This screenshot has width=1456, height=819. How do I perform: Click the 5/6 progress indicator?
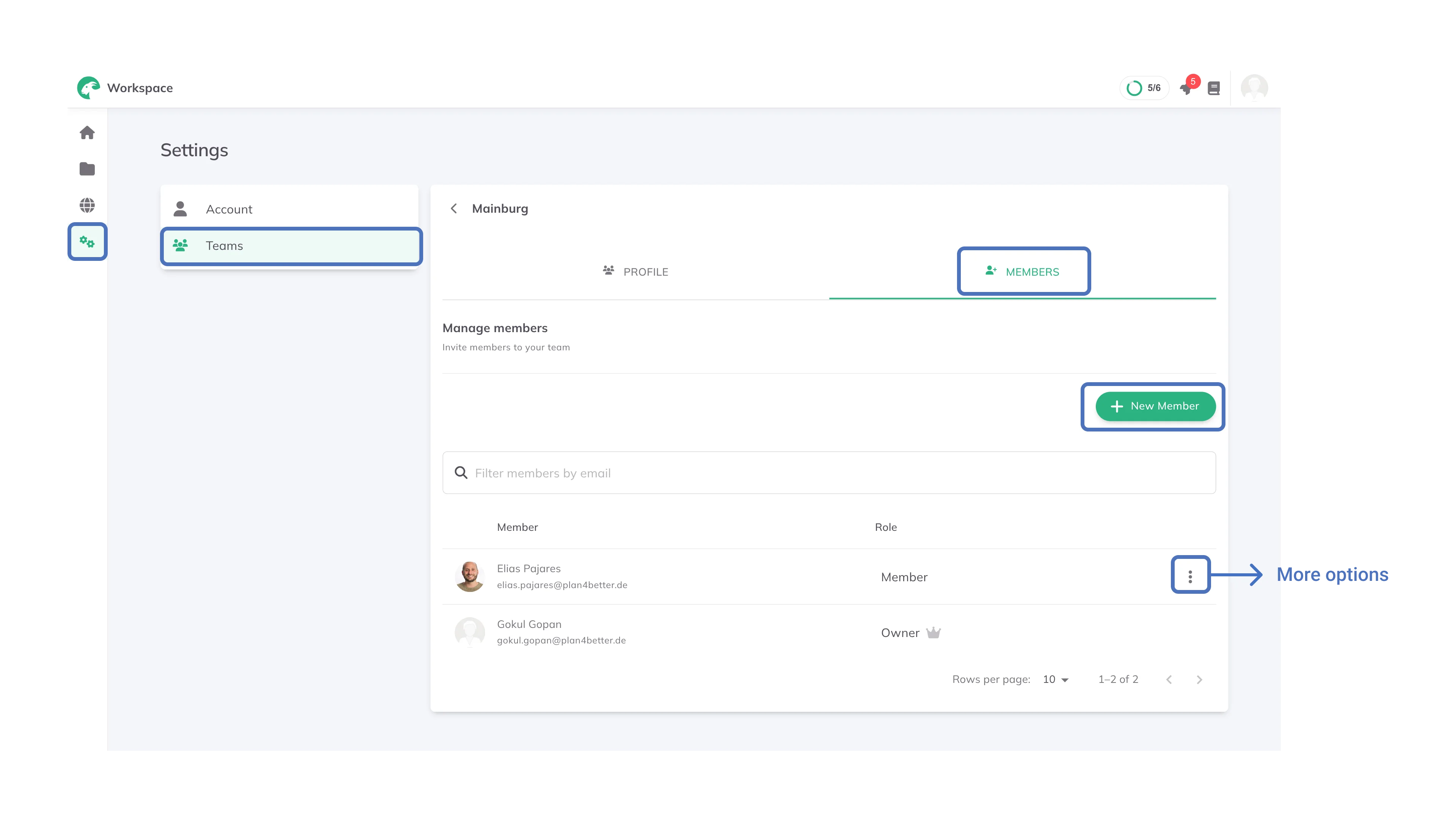tap(1144, 88)
